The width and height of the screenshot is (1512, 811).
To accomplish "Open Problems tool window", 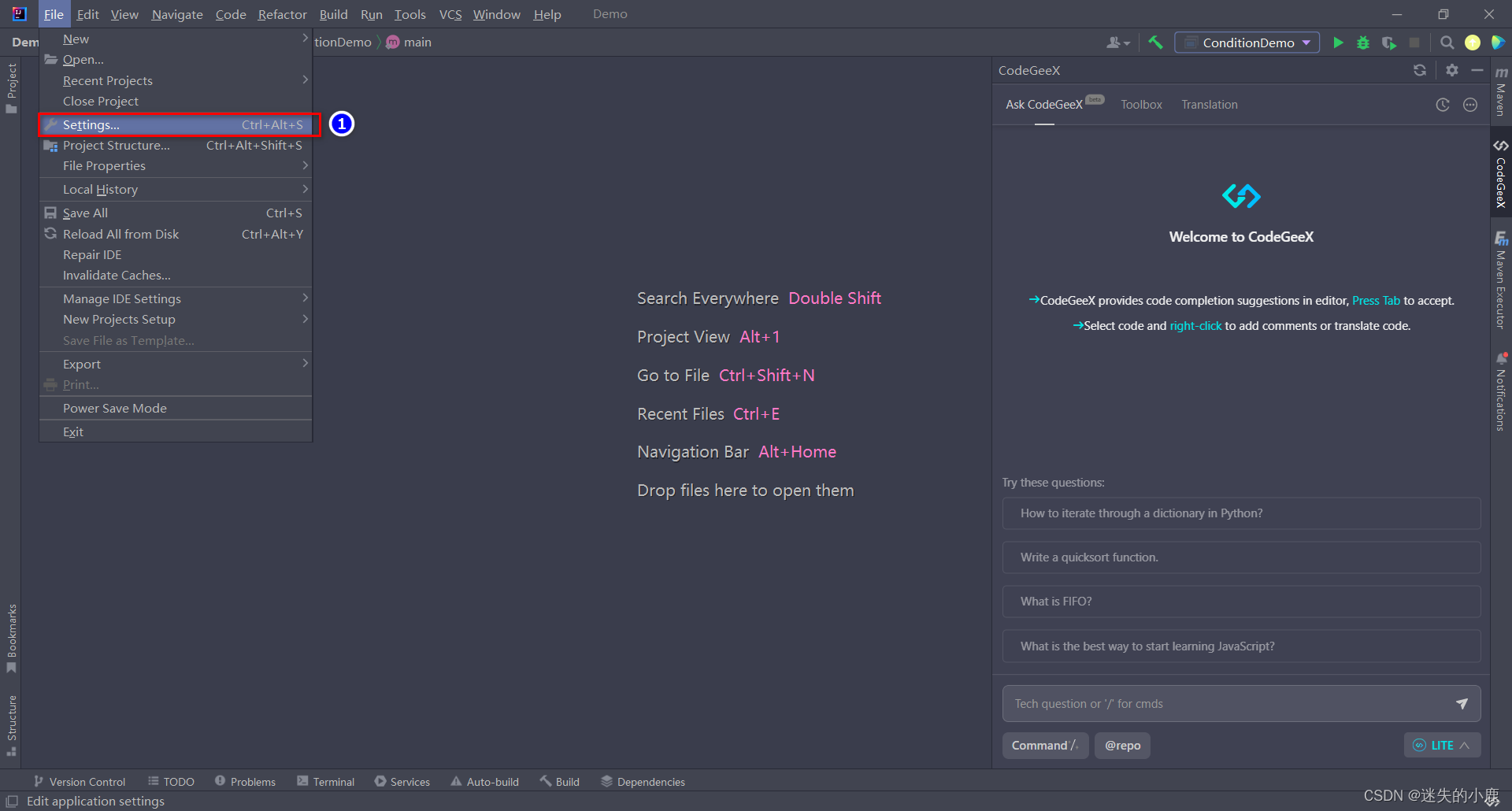I will [x=245, y=782].
